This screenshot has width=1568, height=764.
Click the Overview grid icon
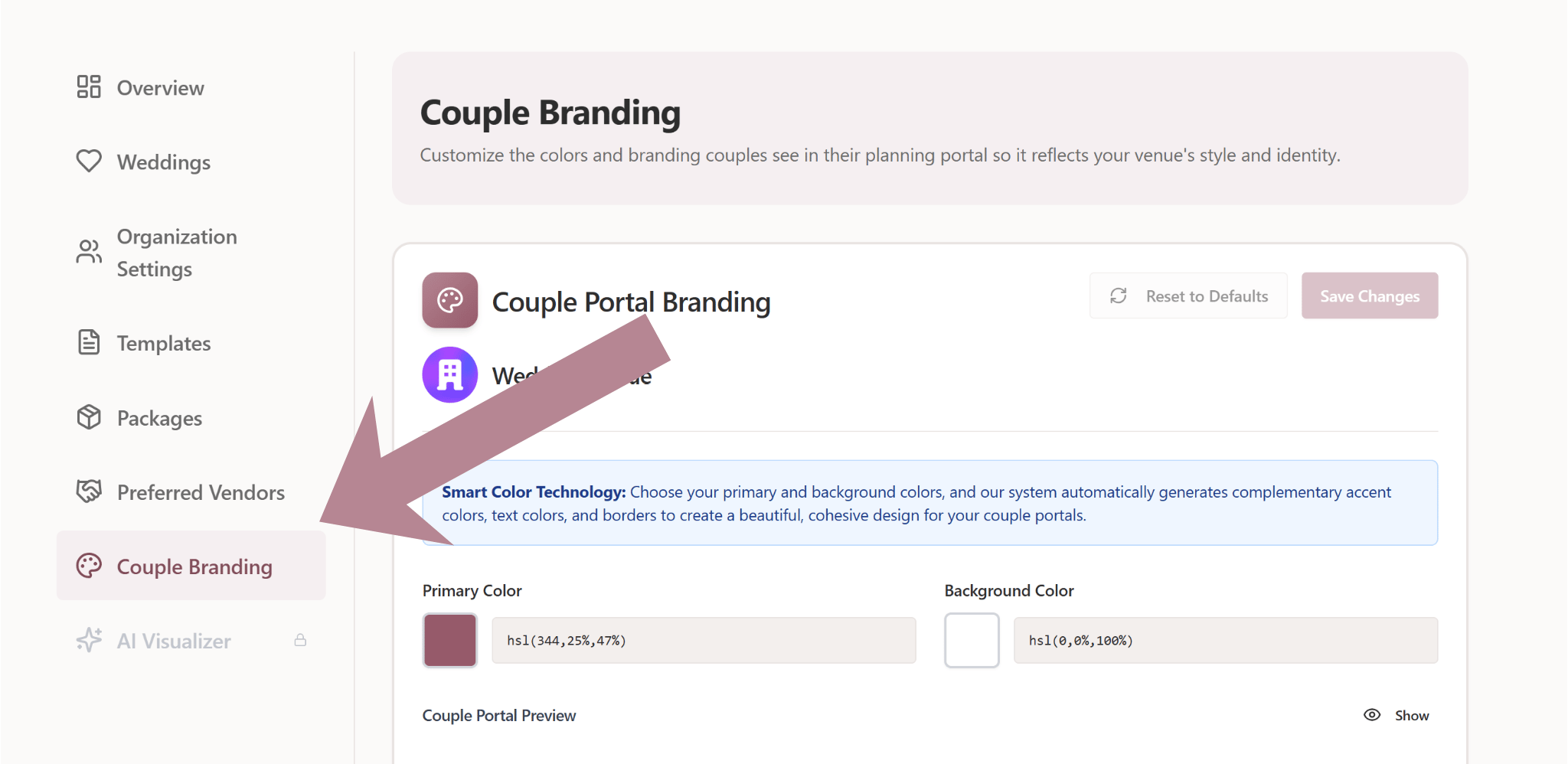point(89,87)
